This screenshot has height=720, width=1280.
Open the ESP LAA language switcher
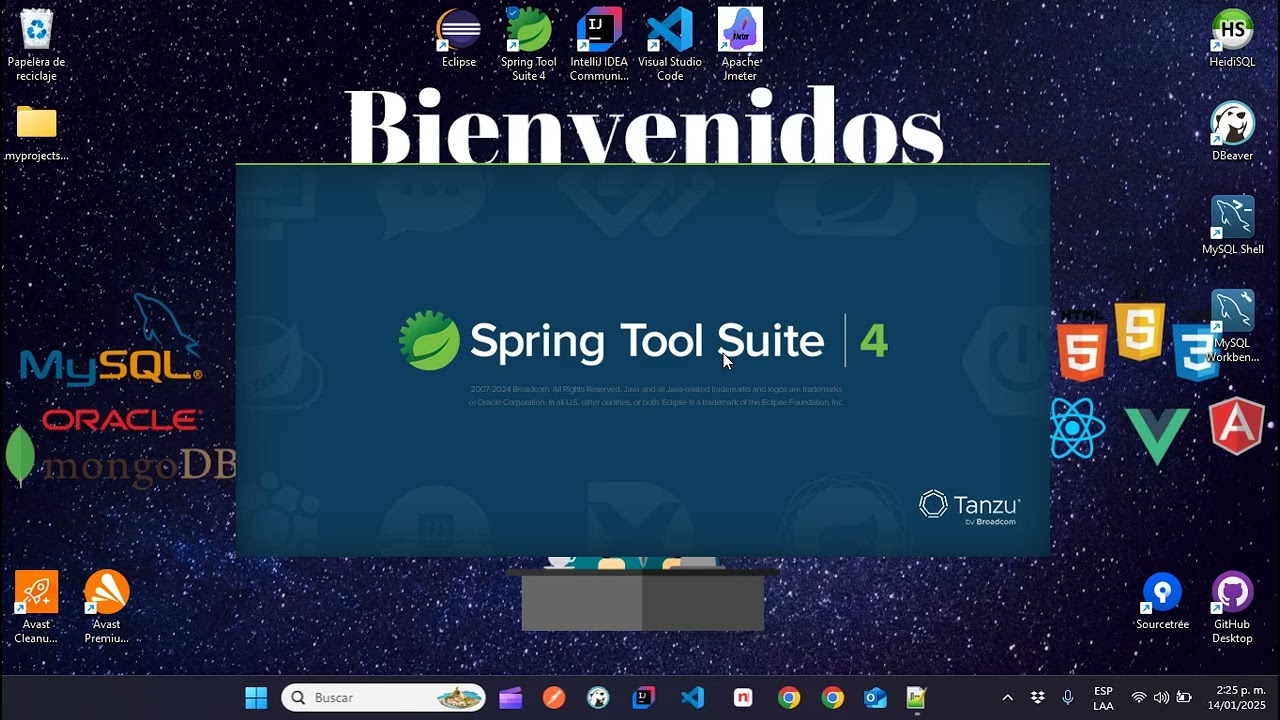[x=1103, y=698]
